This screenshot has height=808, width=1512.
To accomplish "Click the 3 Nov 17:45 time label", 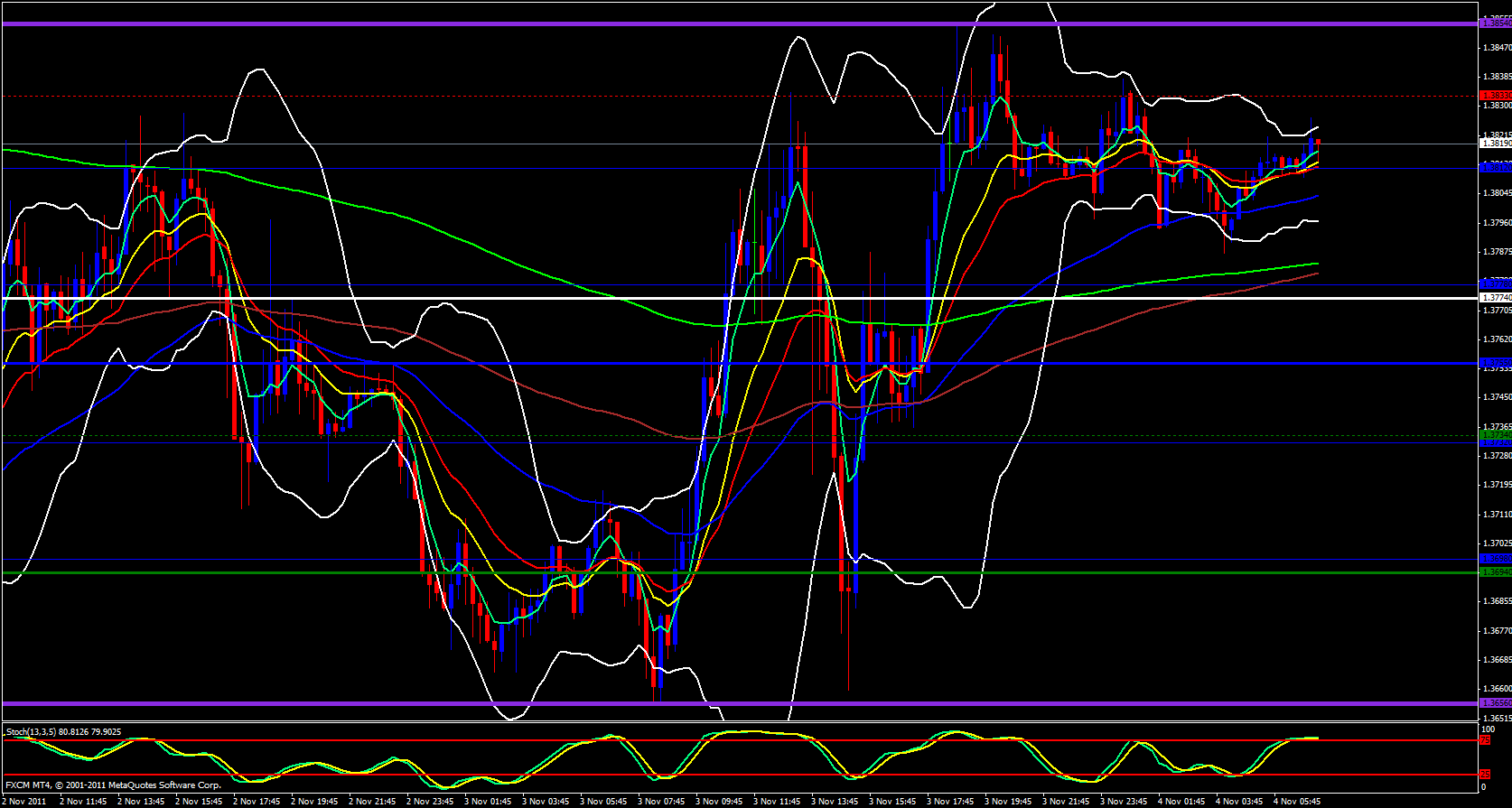I will [x=951, y=801].
